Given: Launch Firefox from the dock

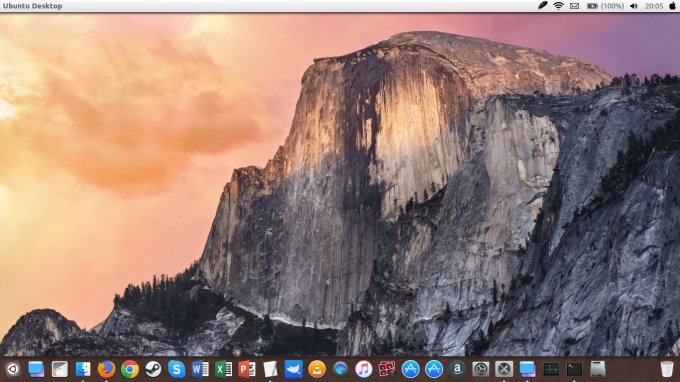Looking at the screenshot, I should click(106, 369).
